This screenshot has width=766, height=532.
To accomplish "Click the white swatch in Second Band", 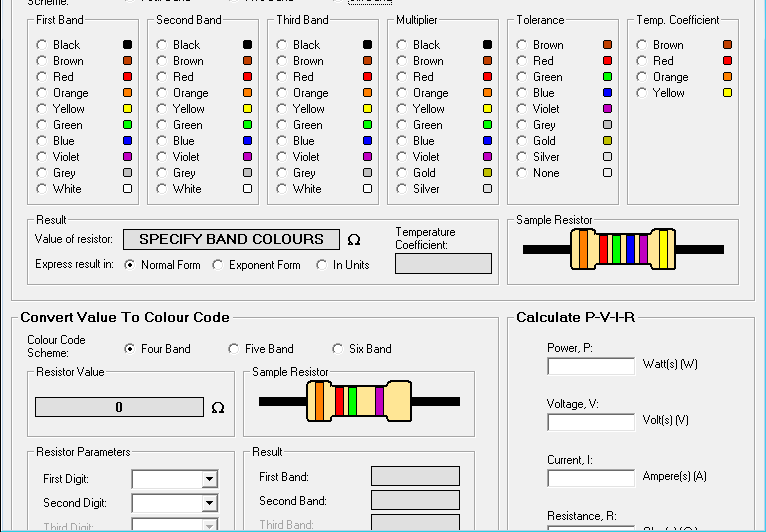I will click(x=248, y=189).
